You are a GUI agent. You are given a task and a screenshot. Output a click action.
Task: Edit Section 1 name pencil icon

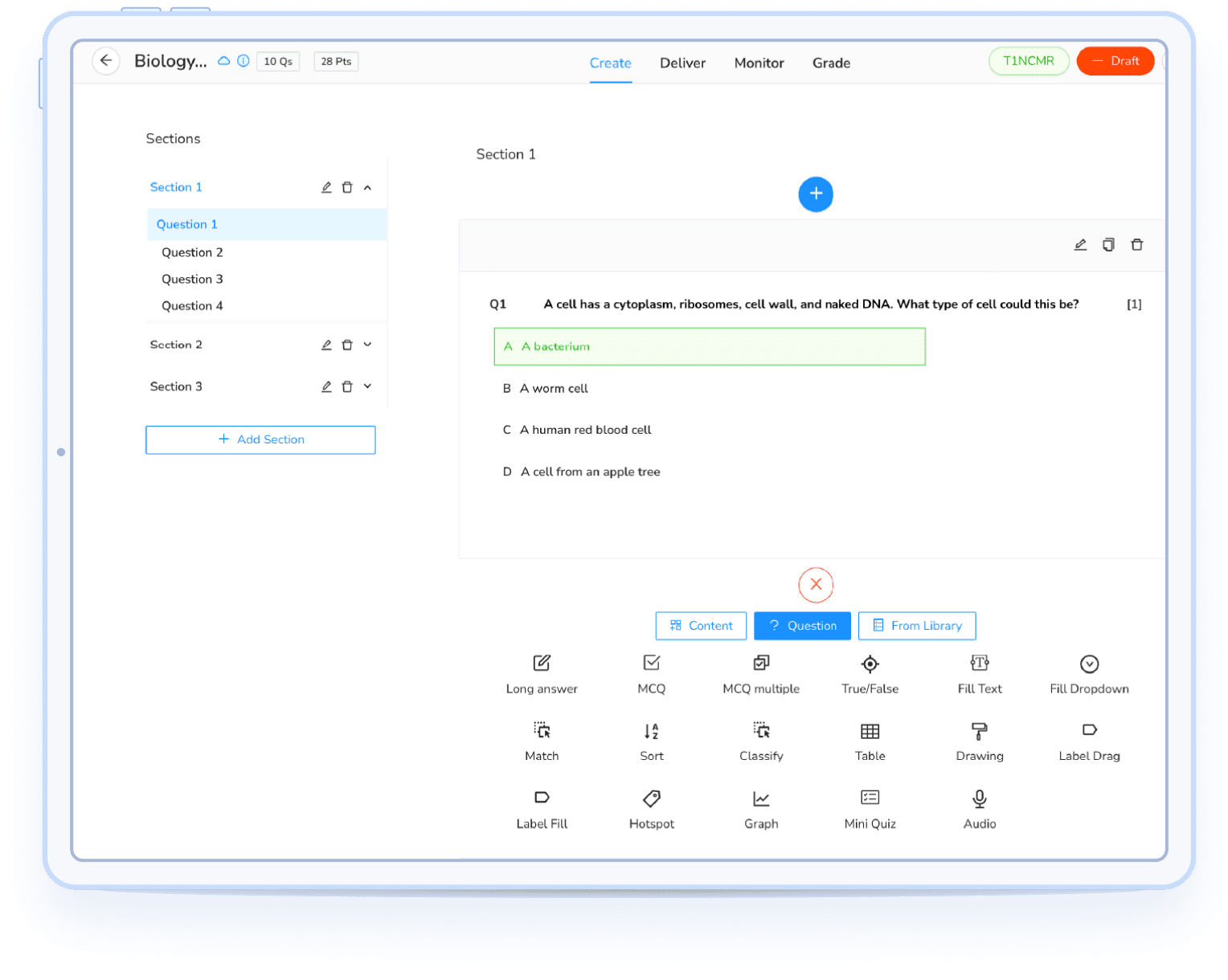coord(326,187)
